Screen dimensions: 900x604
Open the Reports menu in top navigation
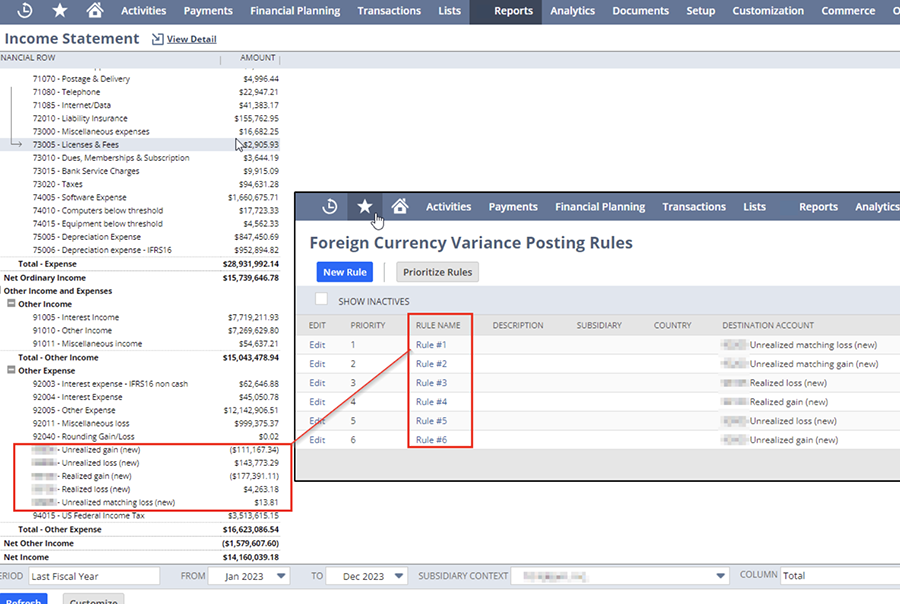pos(514,11)
